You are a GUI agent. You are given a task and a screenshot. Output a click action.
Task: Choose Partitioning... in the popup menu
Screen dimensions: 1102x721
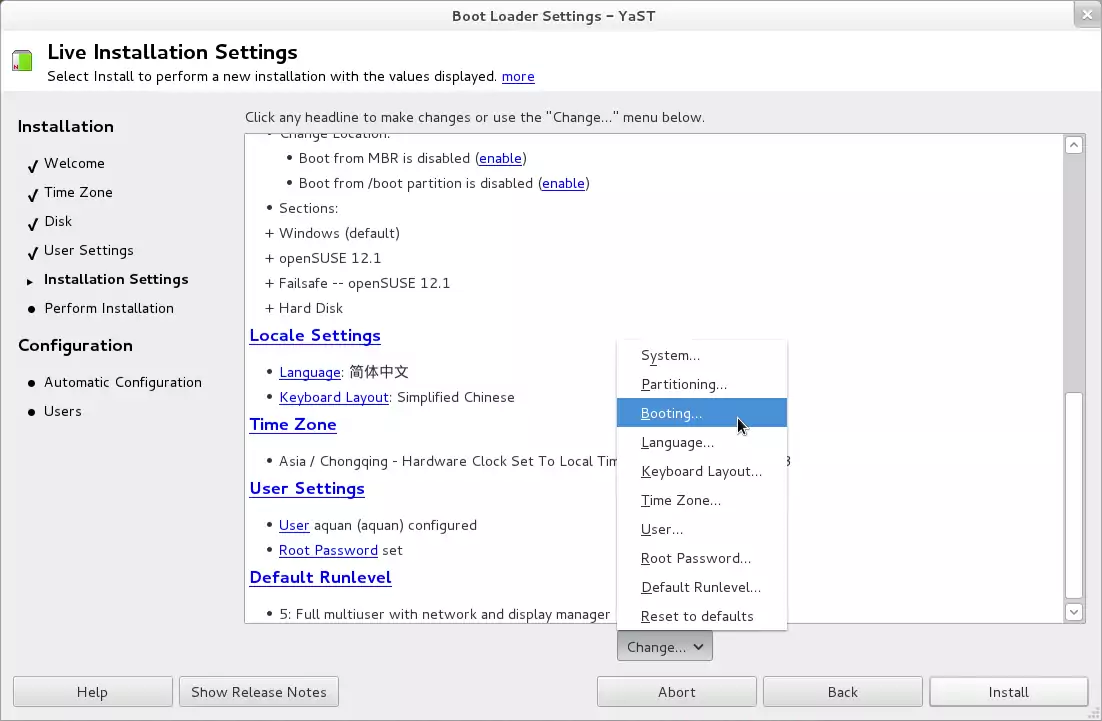[x=683, y=384]
